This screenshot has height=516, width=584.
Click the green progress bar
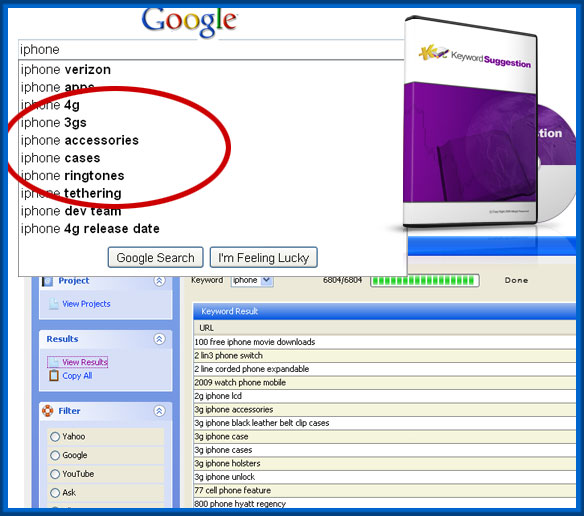[425, 281]
